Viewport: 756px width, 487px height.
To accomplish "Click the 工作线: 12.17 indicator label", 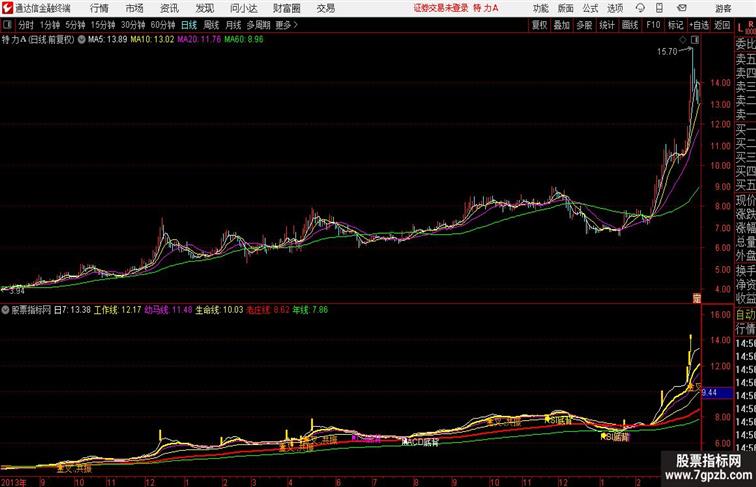I will [x=118, y=310].
